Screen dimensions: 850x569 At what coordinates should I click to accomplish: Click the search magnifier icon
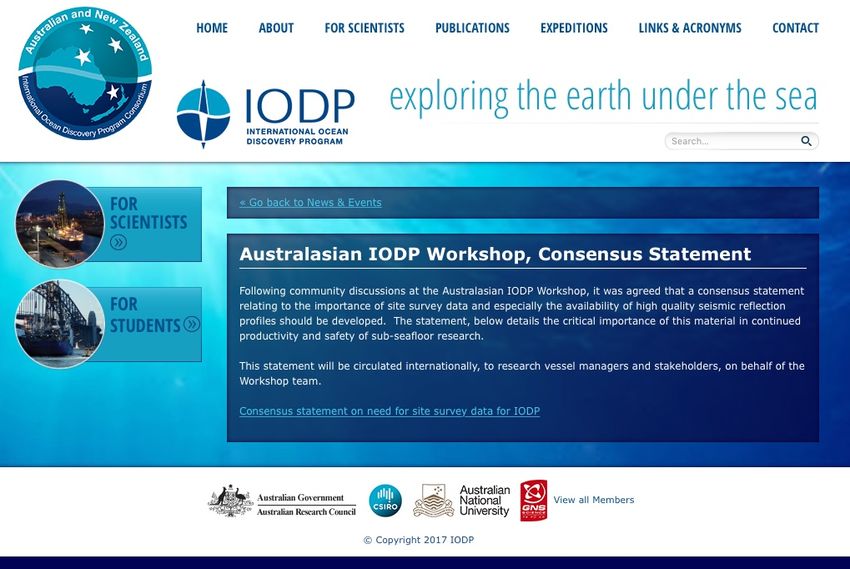806,141
